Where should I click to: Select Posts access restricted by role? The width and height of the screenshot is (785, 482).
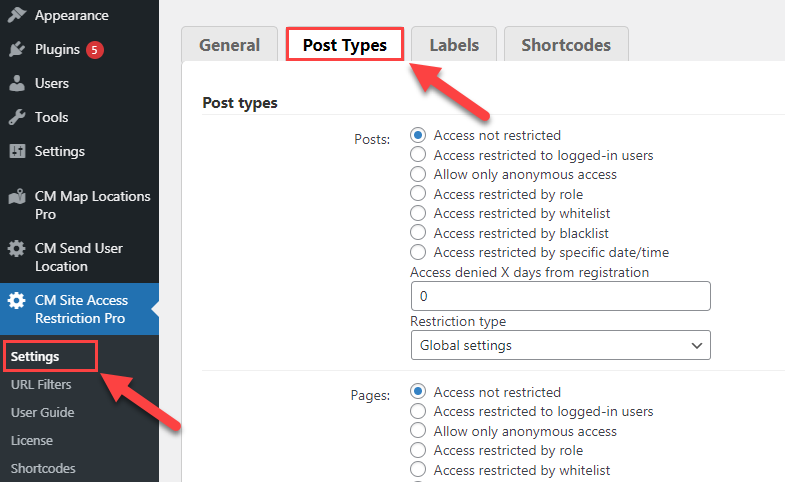[x=418, y=194]
